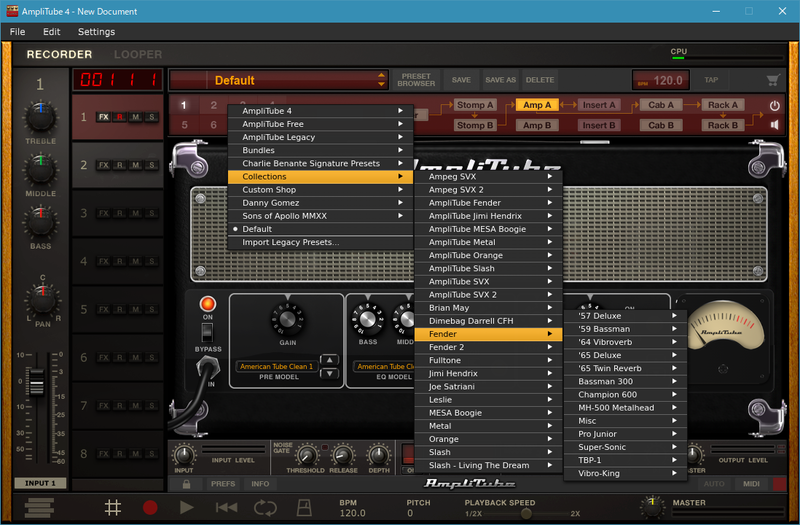Open the Settings menu
The height and width of the screenshot is (525, 800).
click(96, 32)
